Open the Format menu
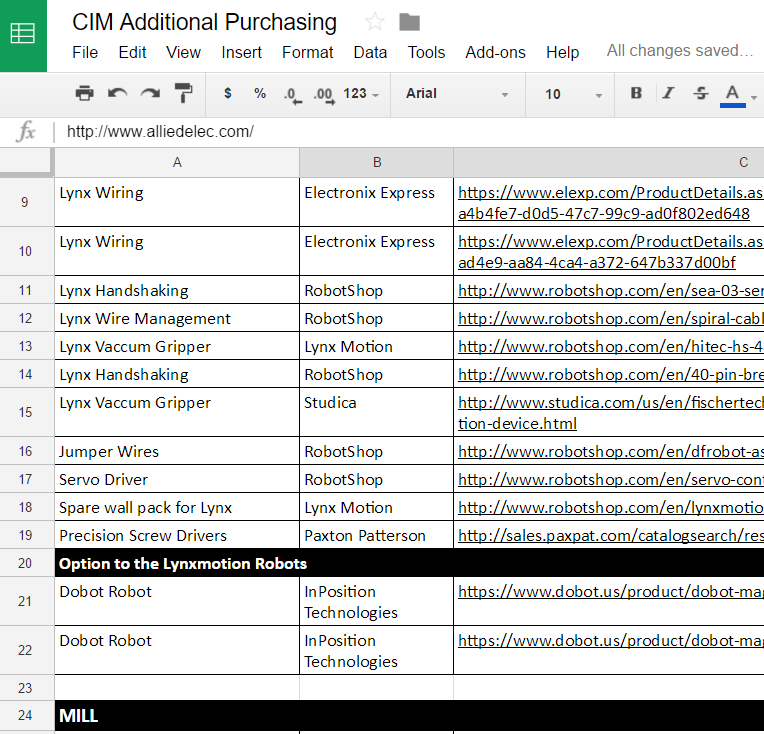 tap(307, 52)
